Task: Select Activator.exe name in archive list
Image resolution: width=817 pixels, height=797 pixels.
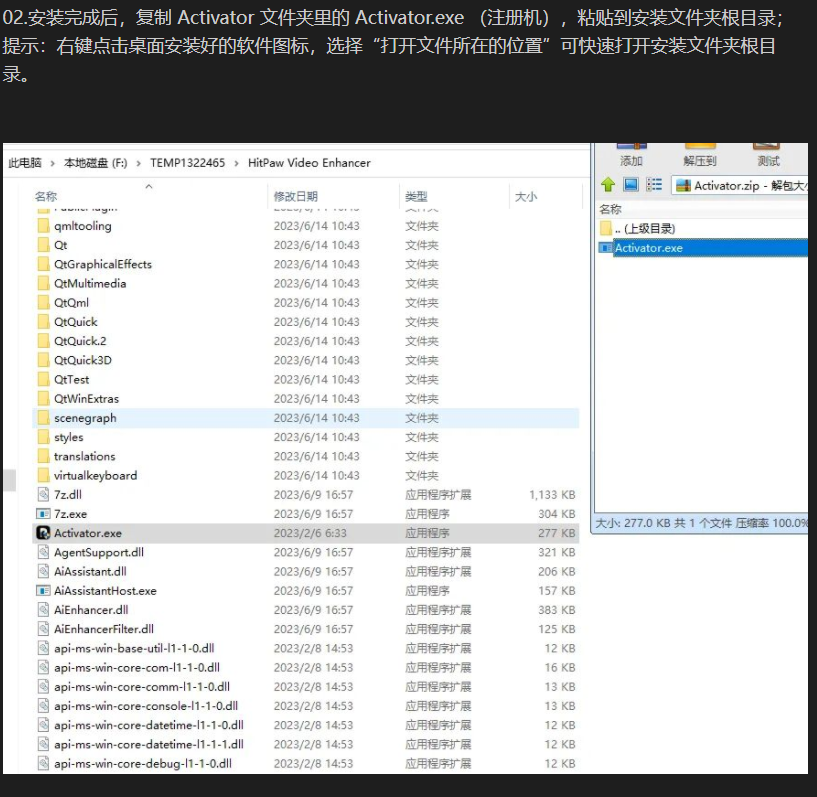Action: pyautogui.click(x=649, y=248)
